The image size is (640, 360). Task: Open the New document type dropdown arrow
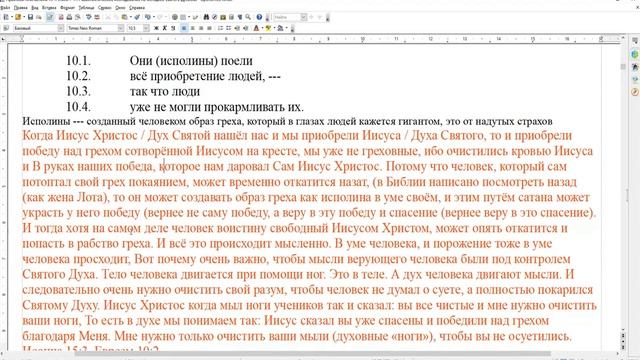tap(12, 17)
